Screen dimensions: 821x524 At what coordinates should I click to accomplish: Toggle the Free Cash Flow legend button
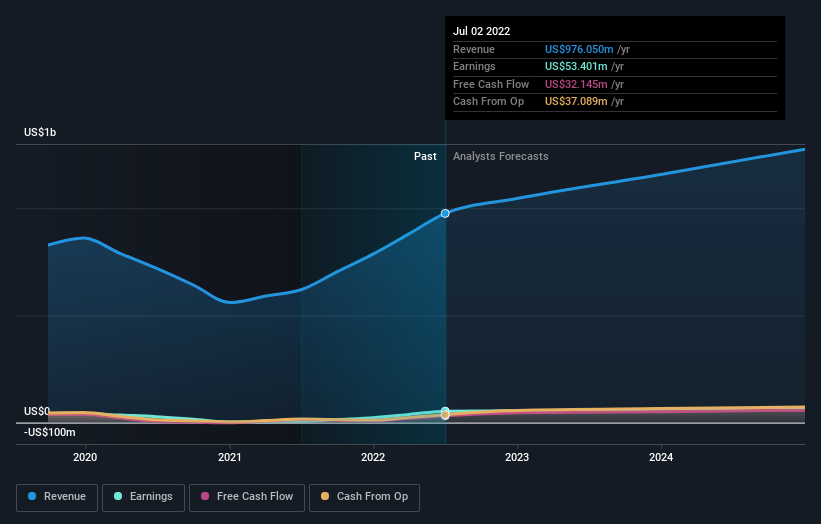[x=247, y=497]
